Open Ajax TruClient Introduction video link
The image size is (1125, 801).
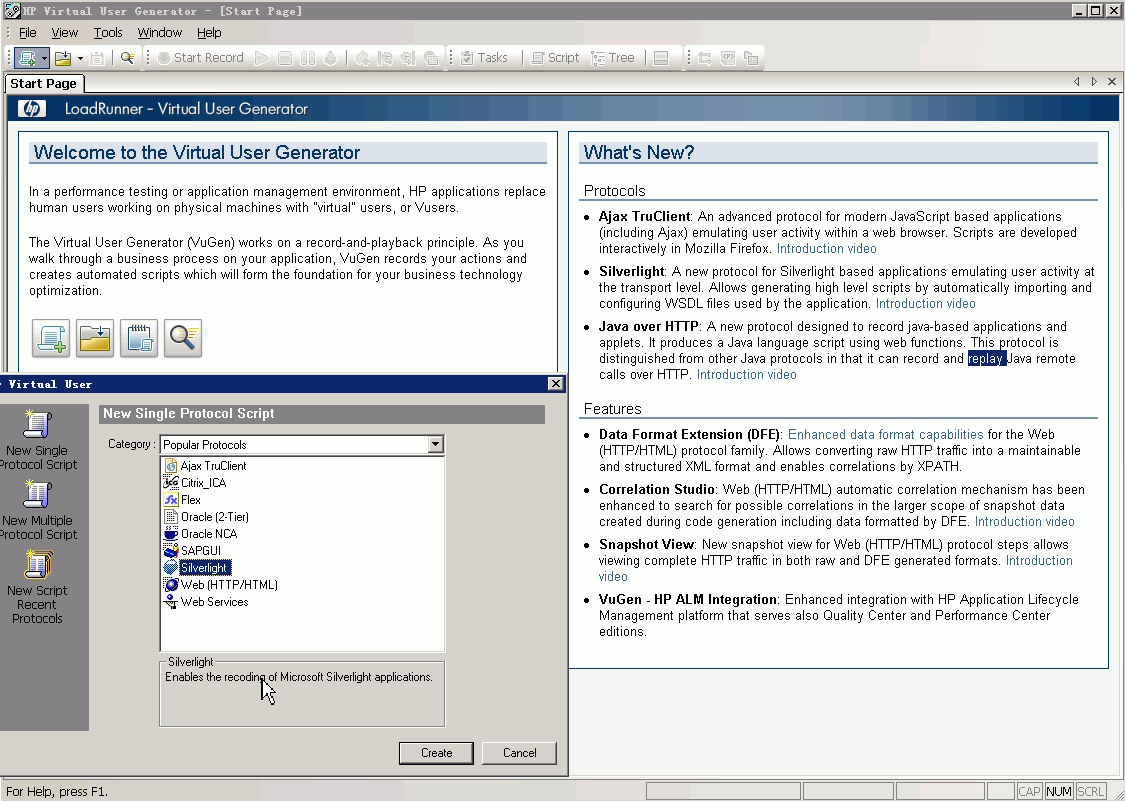(827, 249)
